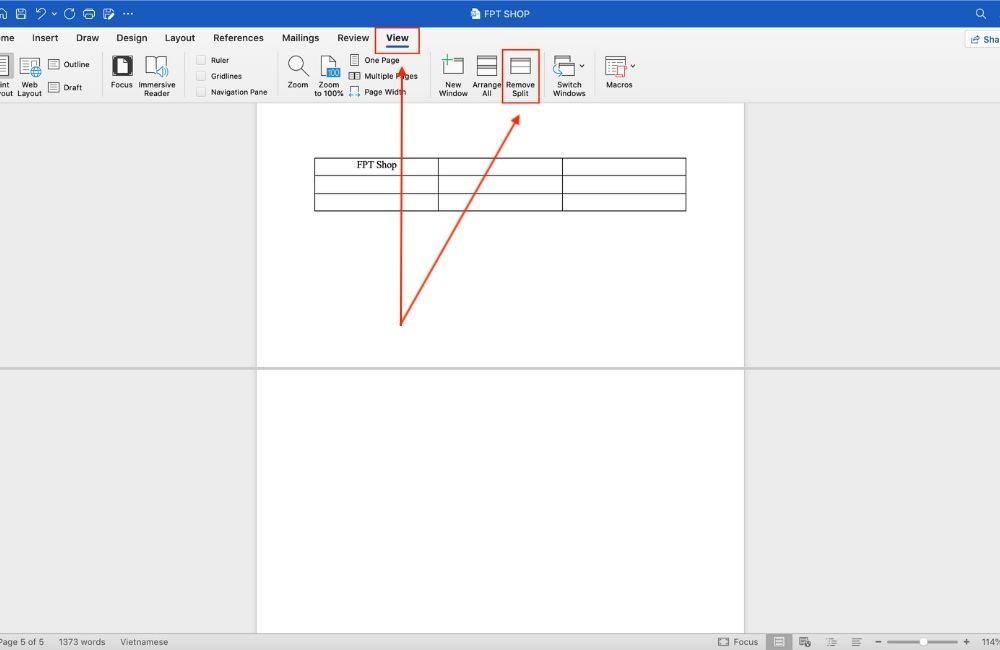
Task: Click the 1373 words counter
Action: [82, 642]
